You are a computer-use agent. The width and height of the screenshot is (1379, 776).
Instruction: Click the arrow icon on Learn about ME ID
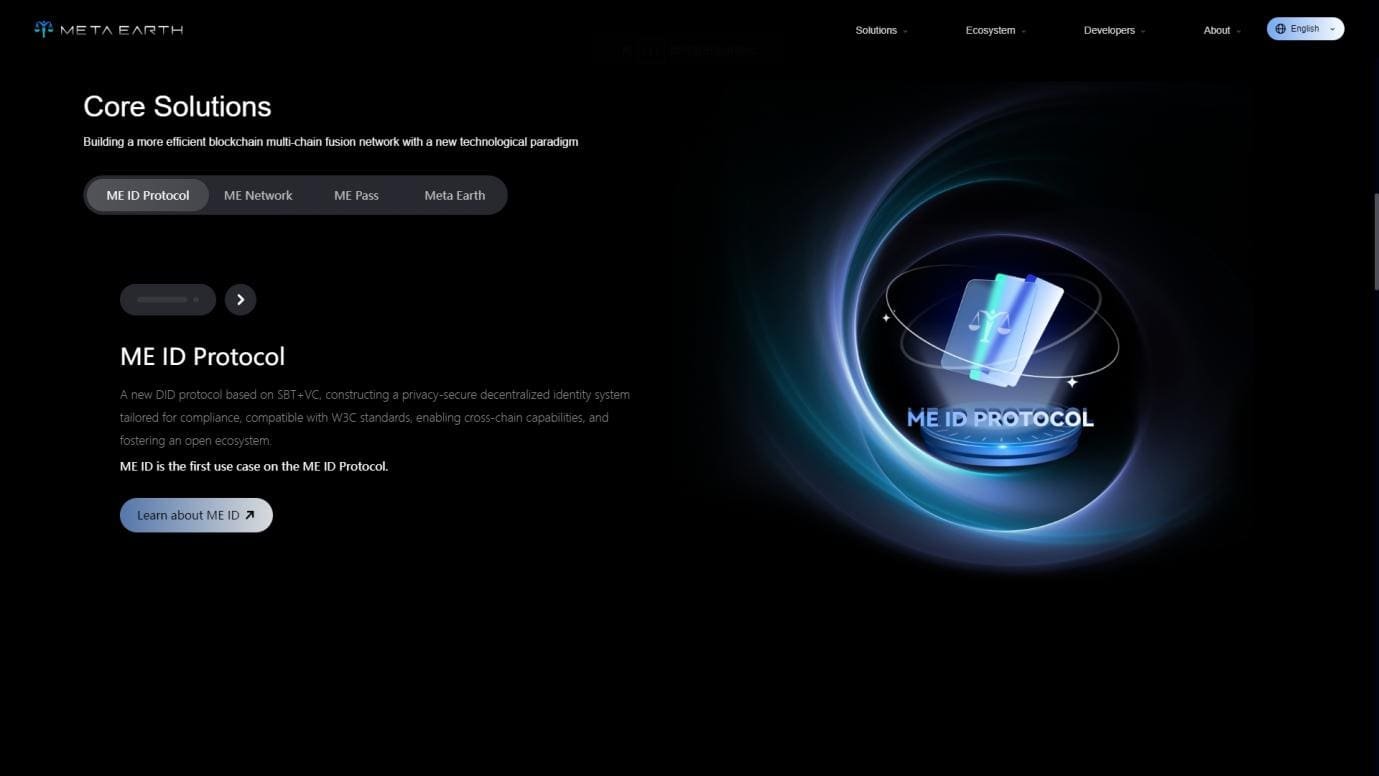(250, 515)
